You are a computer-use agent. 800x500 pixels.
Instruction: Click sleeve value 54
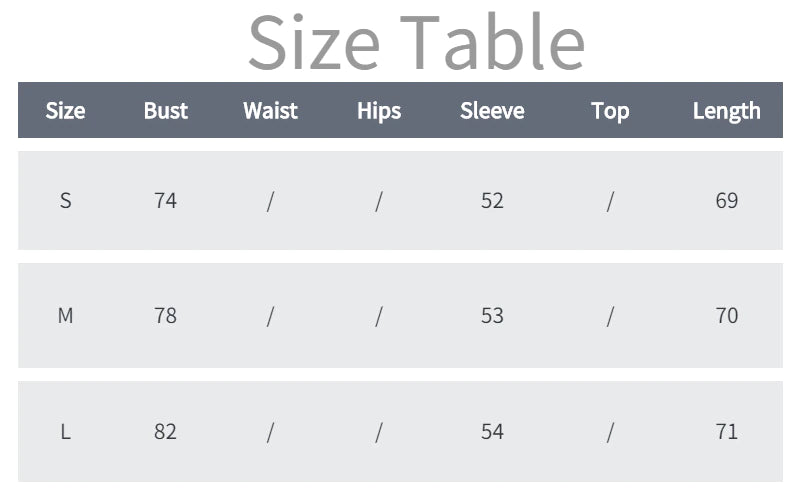click(492, 432)
